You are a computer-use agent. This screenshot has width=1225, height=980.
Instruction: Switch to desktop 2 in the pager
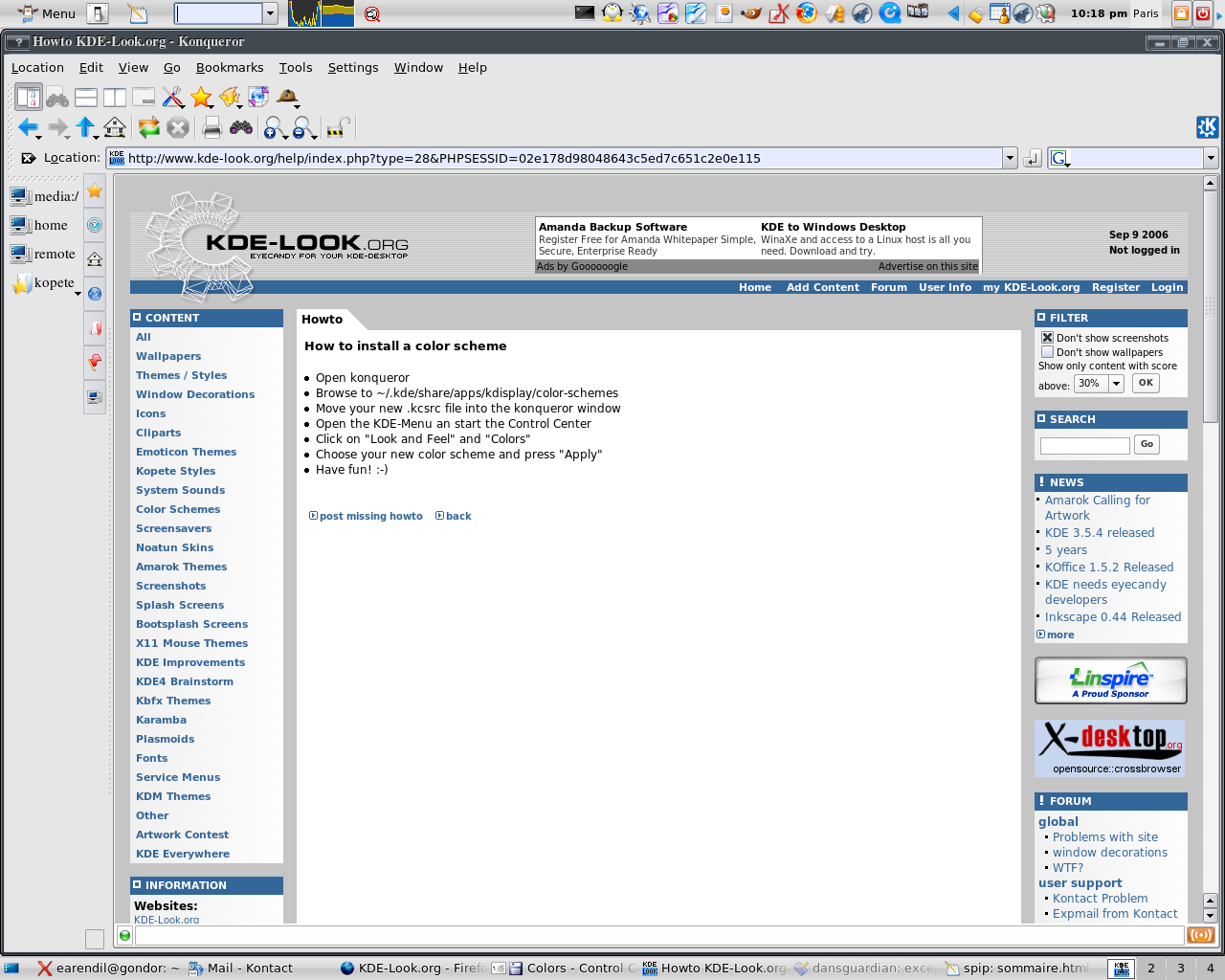coord(1151,968)
